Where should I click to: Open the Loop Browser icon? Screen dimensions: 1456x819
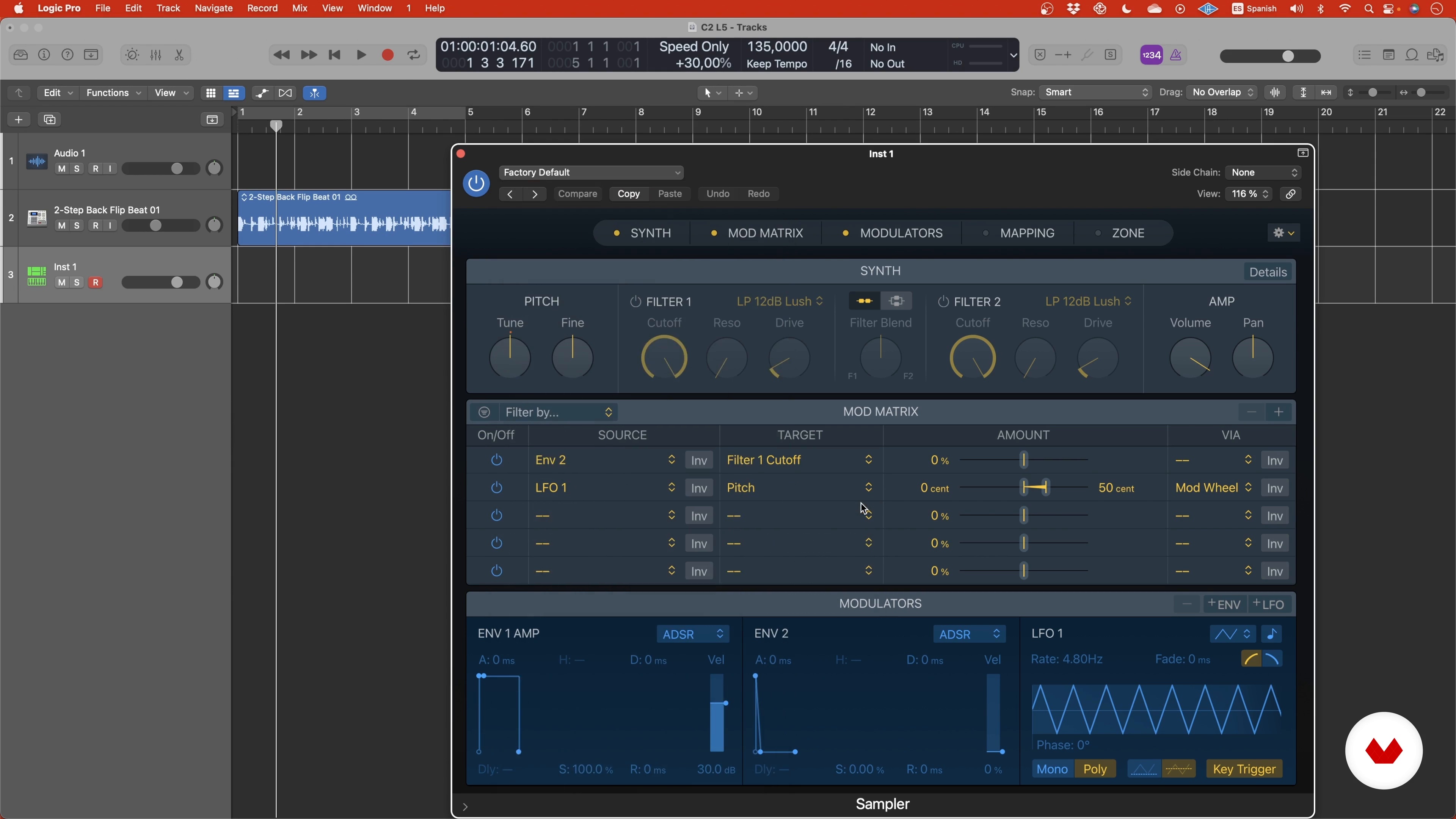pyautogui.click(x=1412, y=55)
